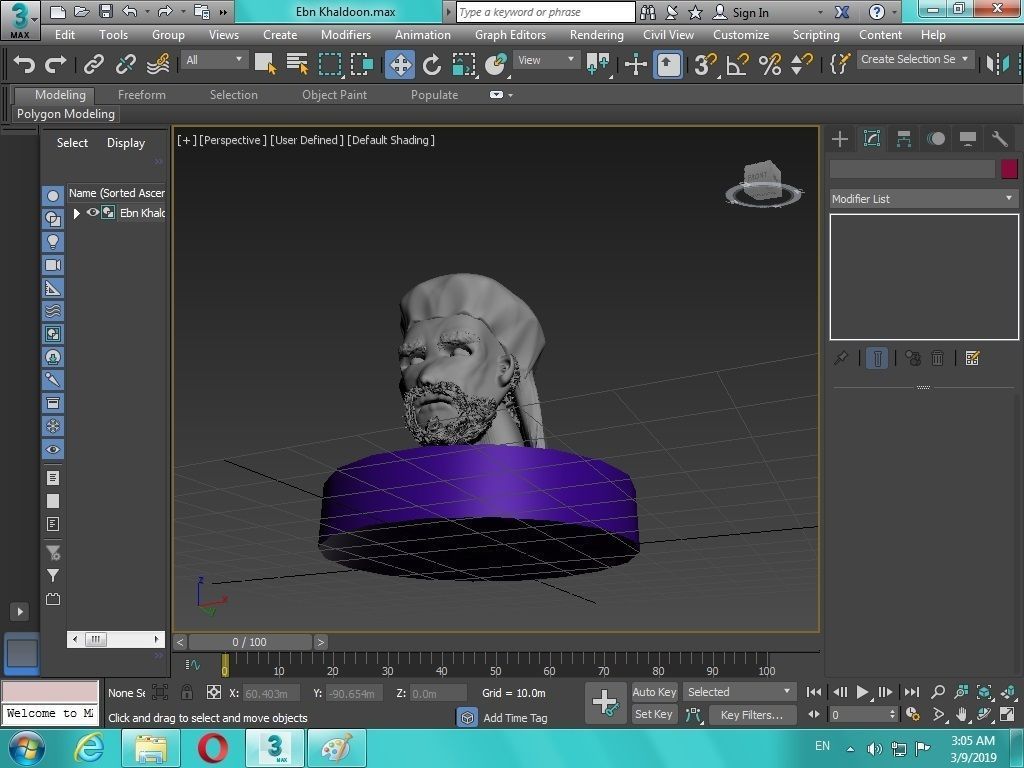
Task: Open the View reference coordinate dropdown
Action: 546,60
